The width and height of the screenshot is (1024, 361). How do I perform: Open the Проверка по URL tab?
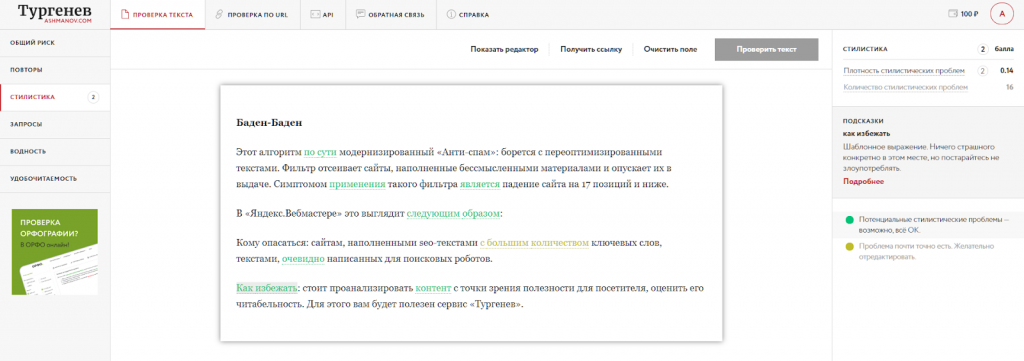(x=252, y=14)
